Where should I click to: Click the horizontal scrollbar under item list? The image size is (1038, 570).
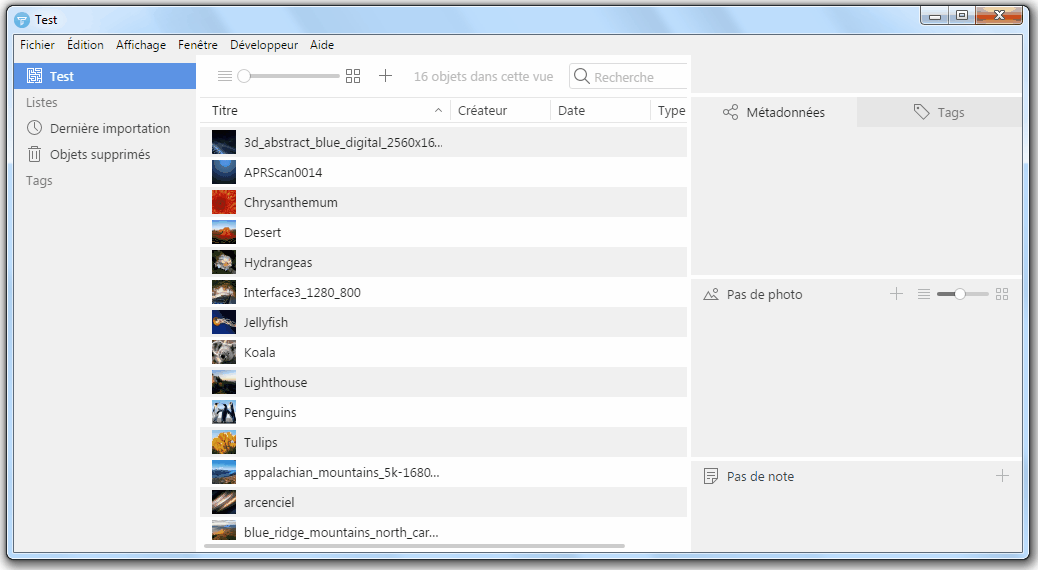(414, 546)
